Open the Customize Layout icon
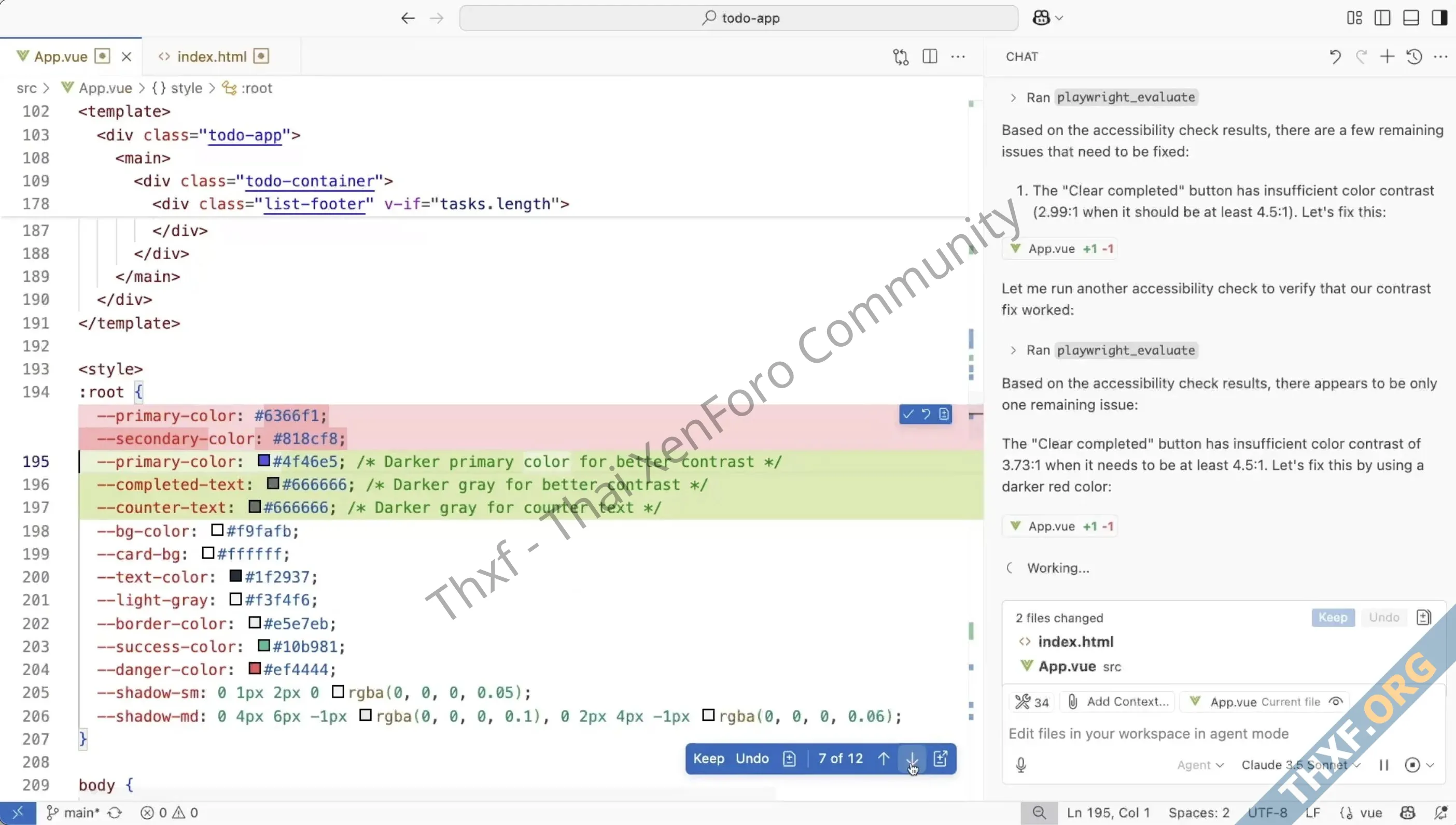This screenshot has height=825, width=1456. (x=1354, y=18)
